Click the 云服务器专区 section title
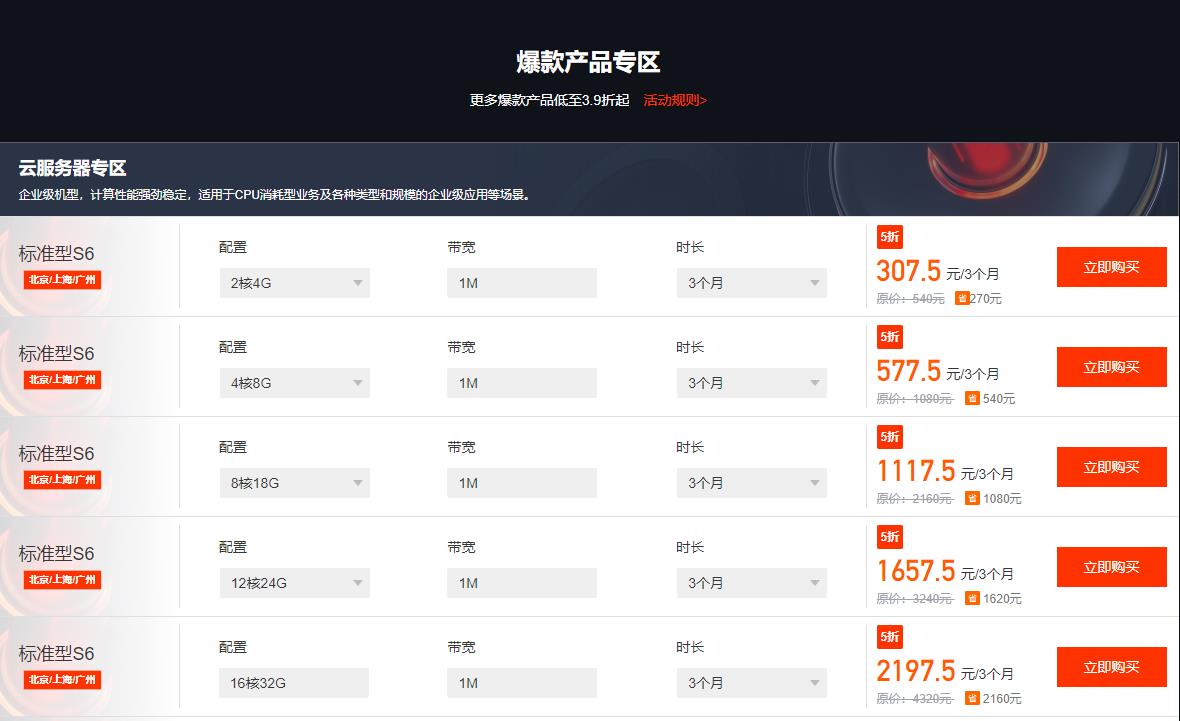The height and width of the screenshot is (721, 1180). (72, 168)
